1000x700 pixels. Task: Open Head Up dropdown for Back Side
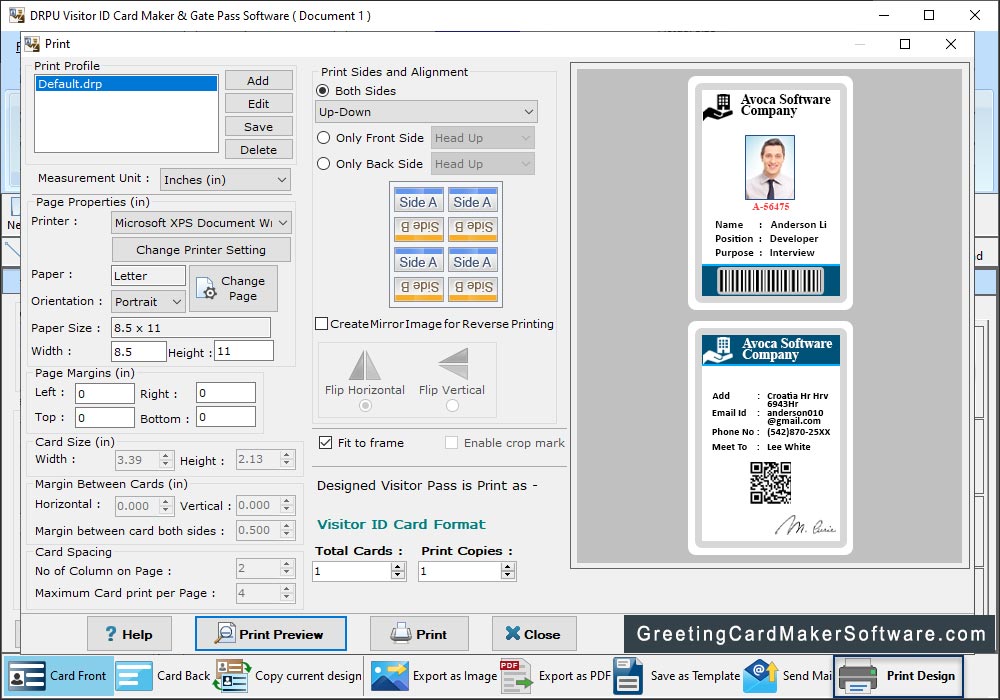483,164
